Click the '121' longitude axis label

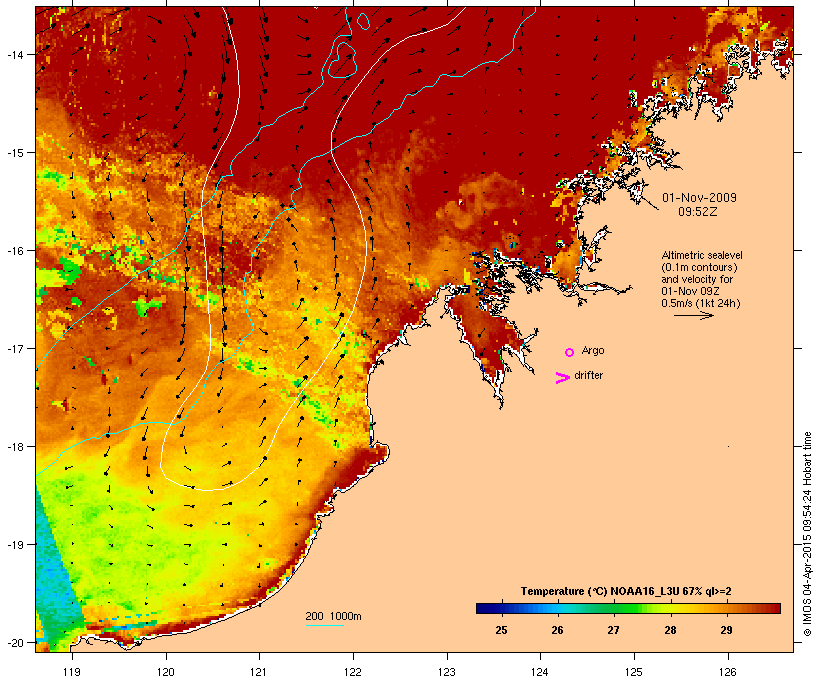pos(259,672)
